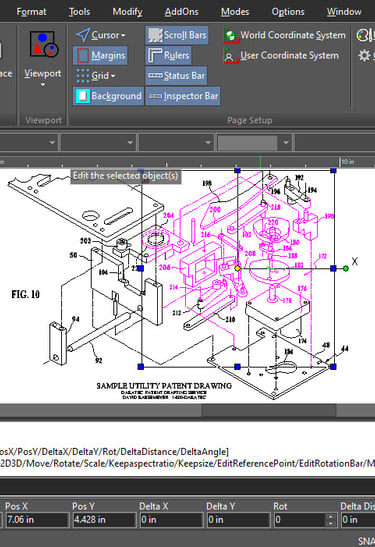Image resolution: width=375 pixels, height=547 pixels.
Task: Open the Options menu
Action: click(x=288, y=12)
